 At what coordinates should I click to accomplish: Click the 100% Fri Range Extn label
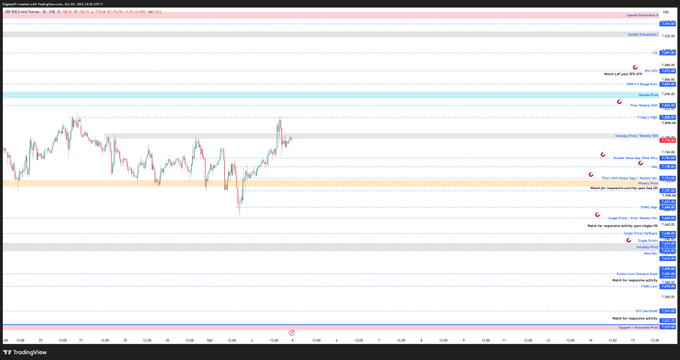coord(641,84)
